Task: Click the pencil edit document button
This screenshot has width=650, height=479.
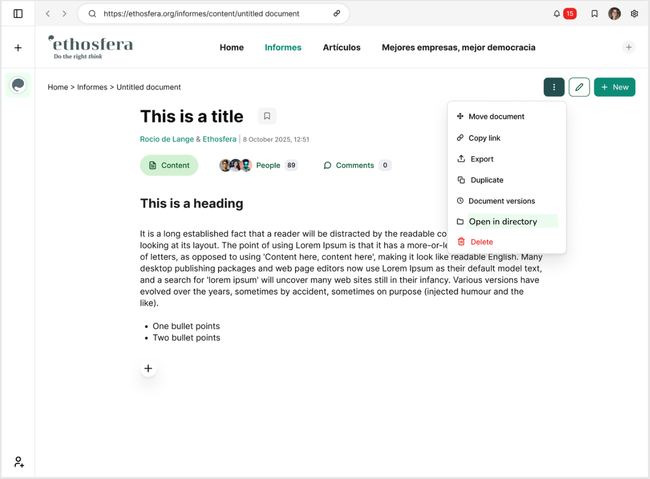Action: point(579,87)
